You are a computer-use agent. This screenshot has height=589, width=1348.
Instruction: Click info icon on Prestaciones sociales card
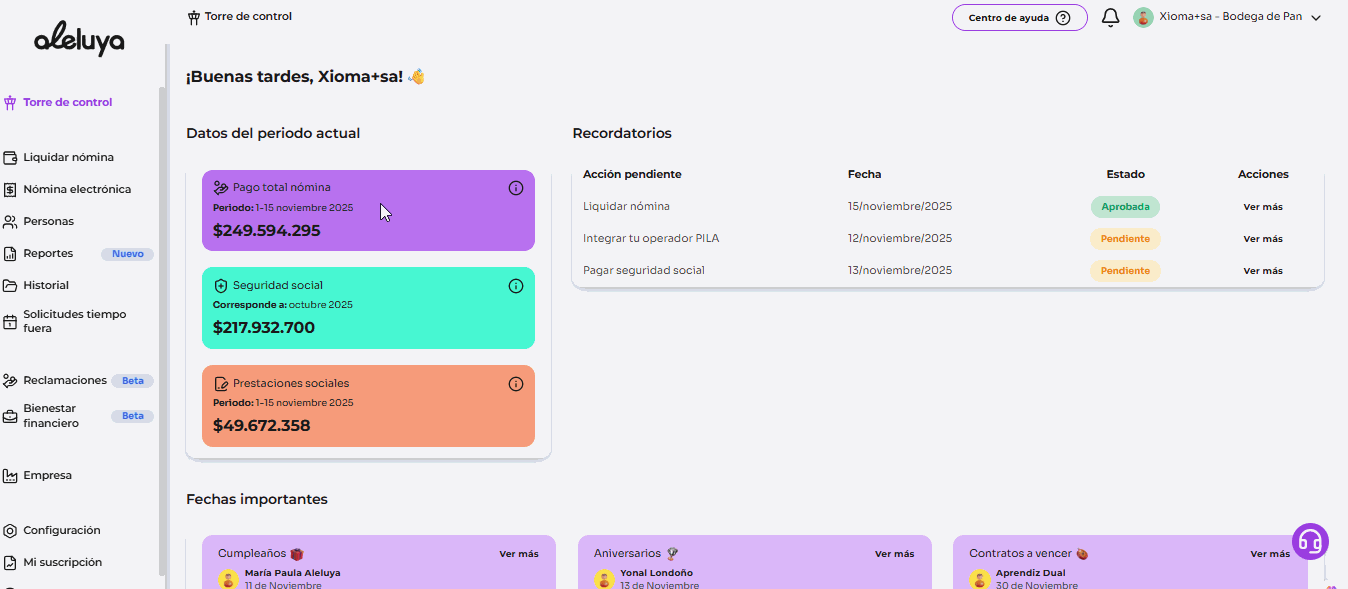point(516,384)
